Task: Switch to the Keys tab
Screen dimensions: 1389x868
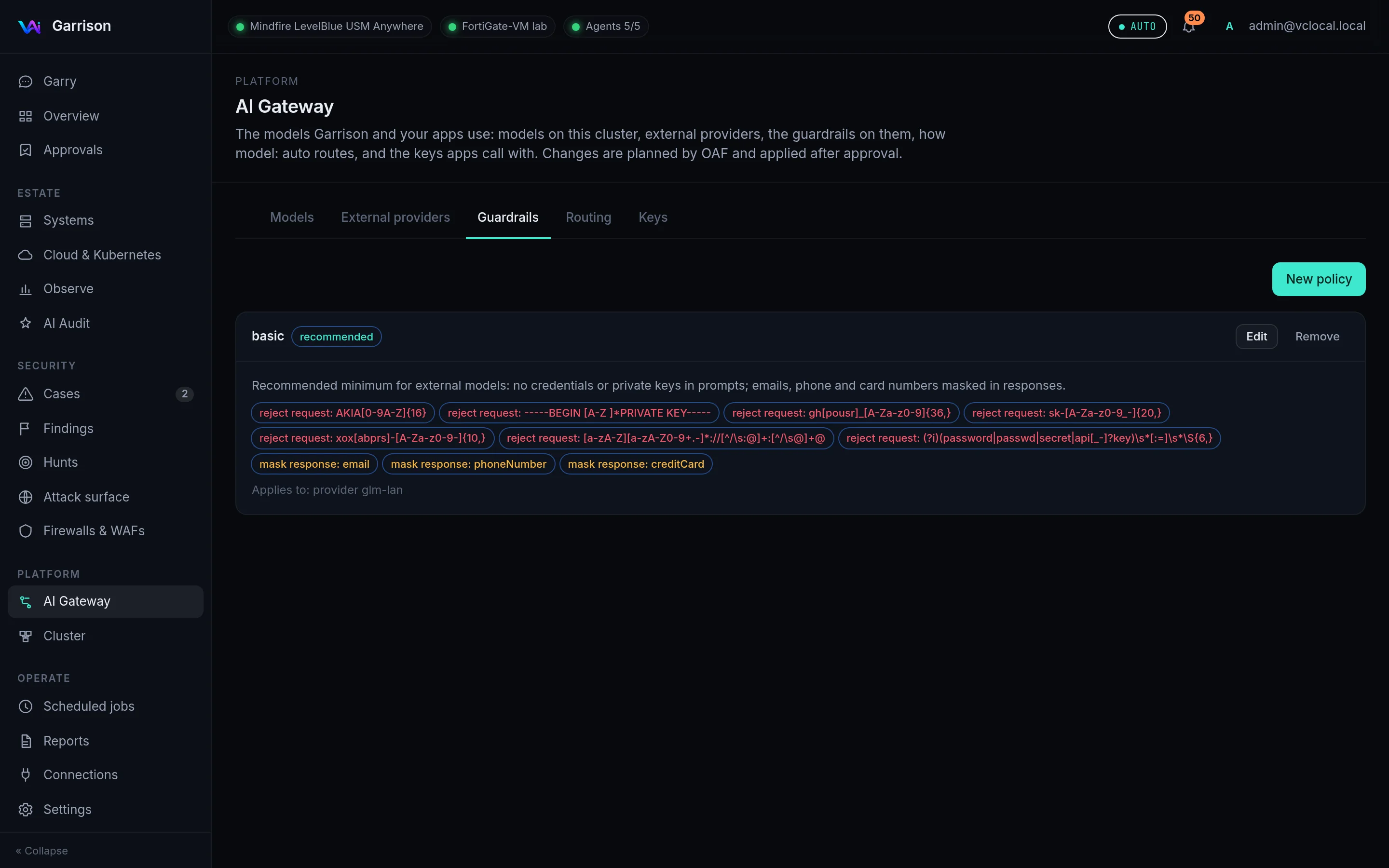Action: 653,217
